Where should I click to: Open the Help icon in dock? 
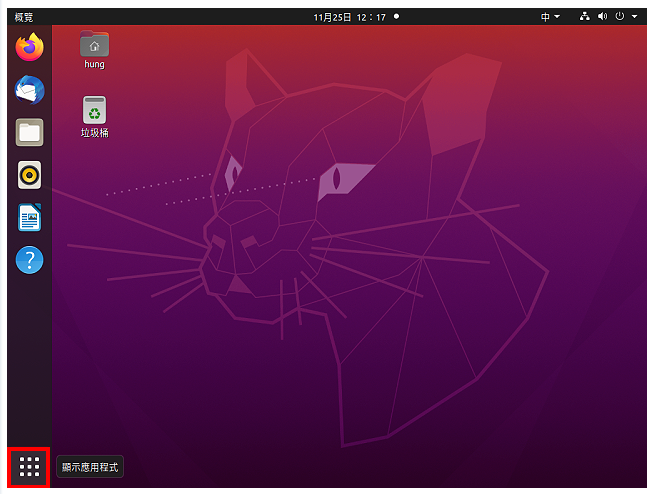pyautogui.click(x=29, y=260)
